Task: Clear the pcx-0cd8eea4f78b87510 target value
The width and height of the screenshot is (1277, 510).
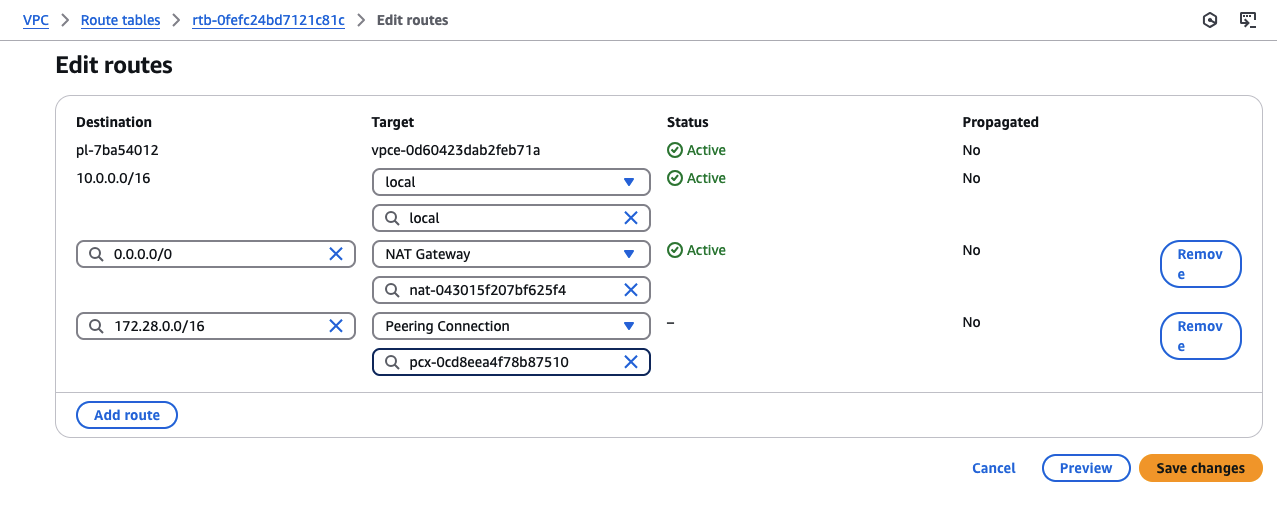Action: [631, 362]
